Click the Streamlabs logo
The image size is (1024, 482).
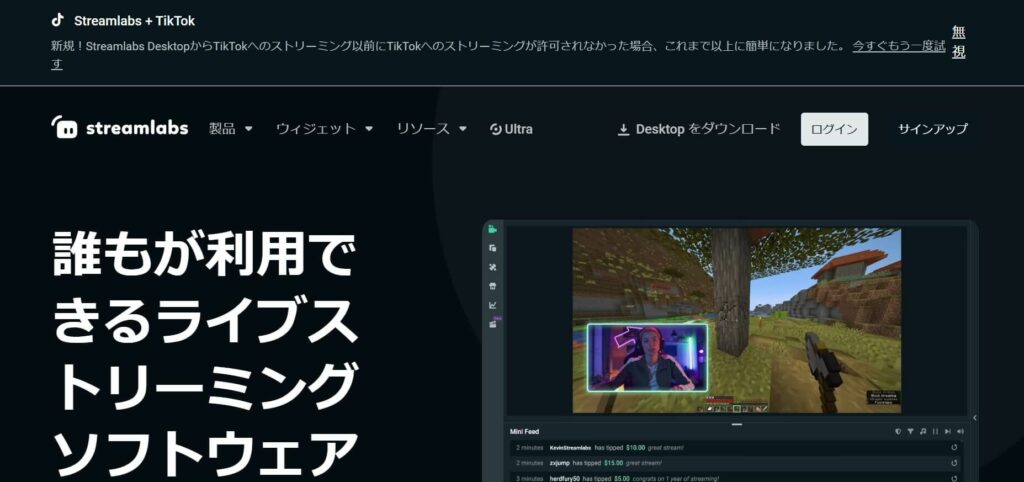(x=120, y=128)
